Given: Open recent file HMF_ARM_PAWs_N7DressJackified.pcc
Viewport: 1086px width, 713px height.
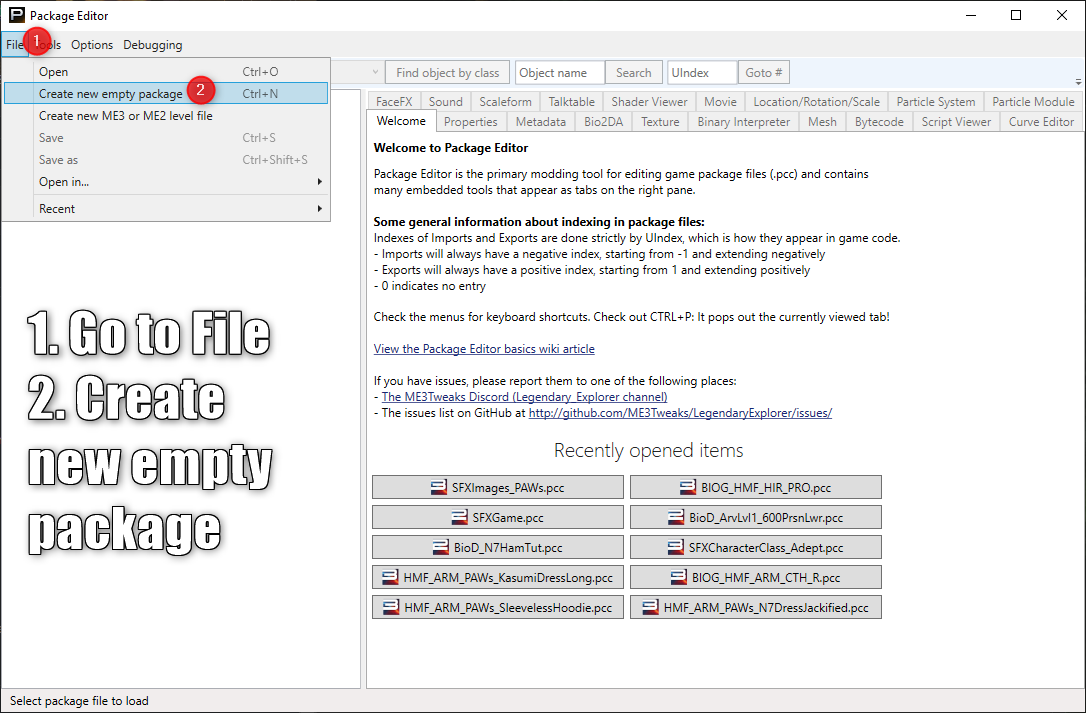Looking at the screenshot, I should click(756, 607).
